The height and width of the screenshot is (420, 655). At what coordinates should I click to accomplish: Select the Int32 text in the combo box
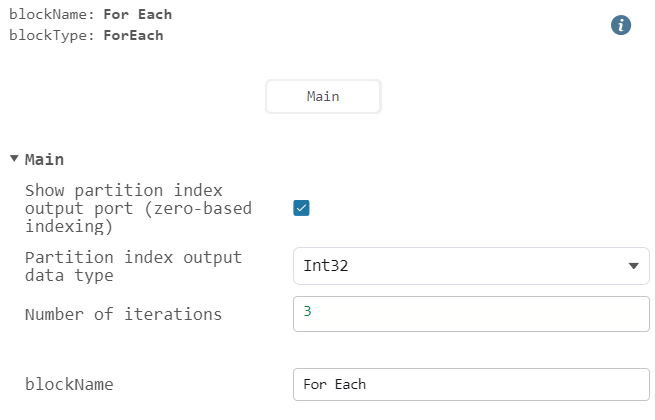click(326, 266)
